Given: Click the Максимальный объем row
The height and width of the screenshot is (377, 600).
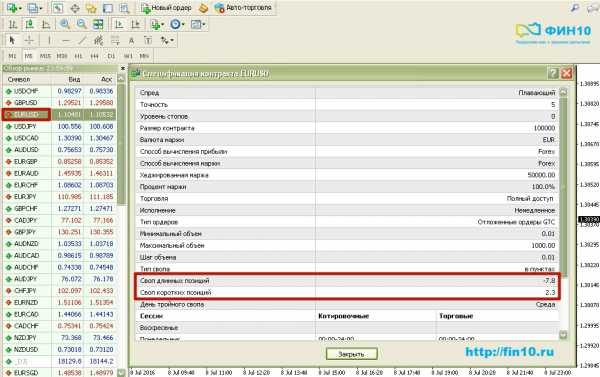Looking at the screenshot, I should click(347, 245).
